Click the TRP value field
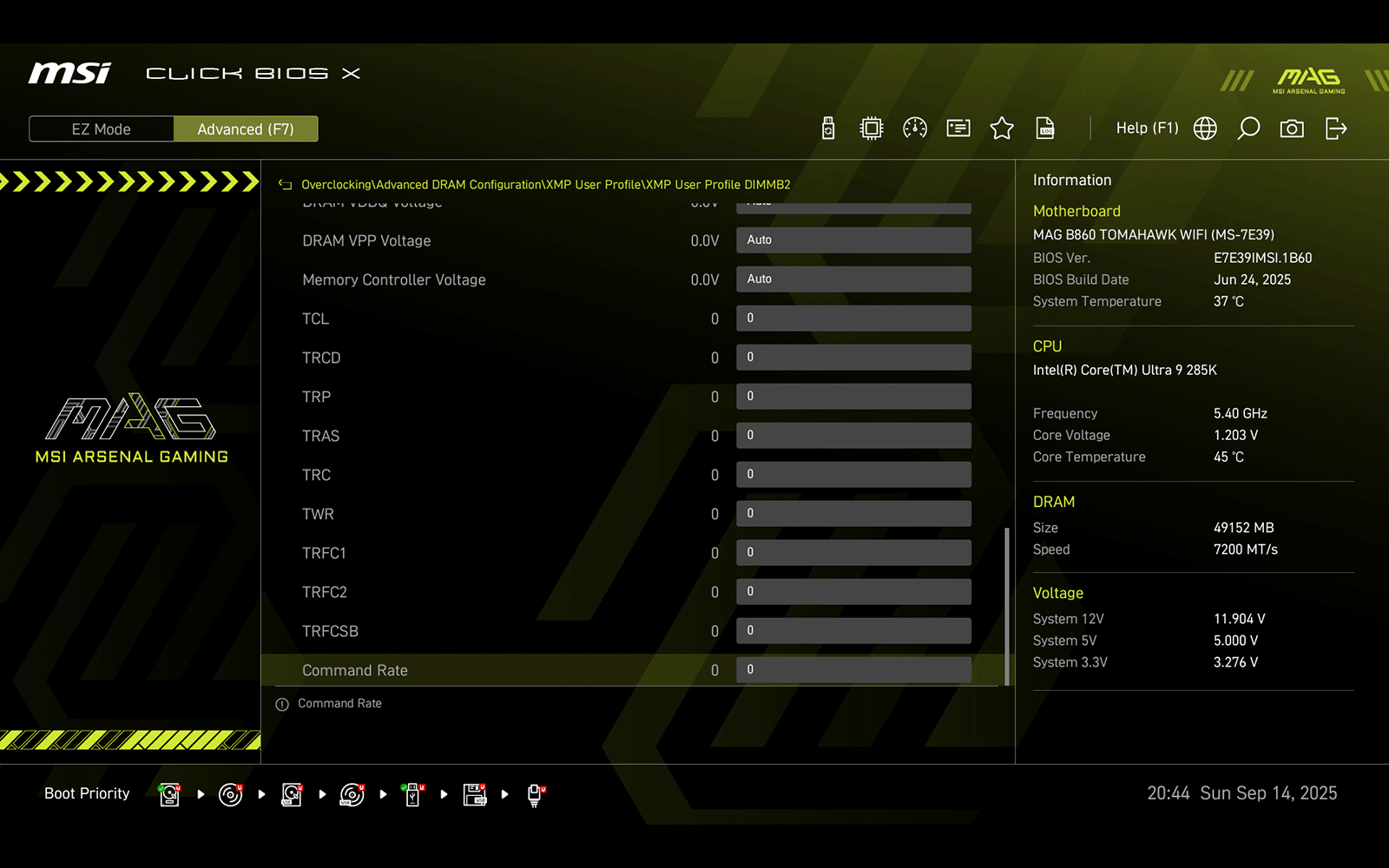 click(853, 397)
